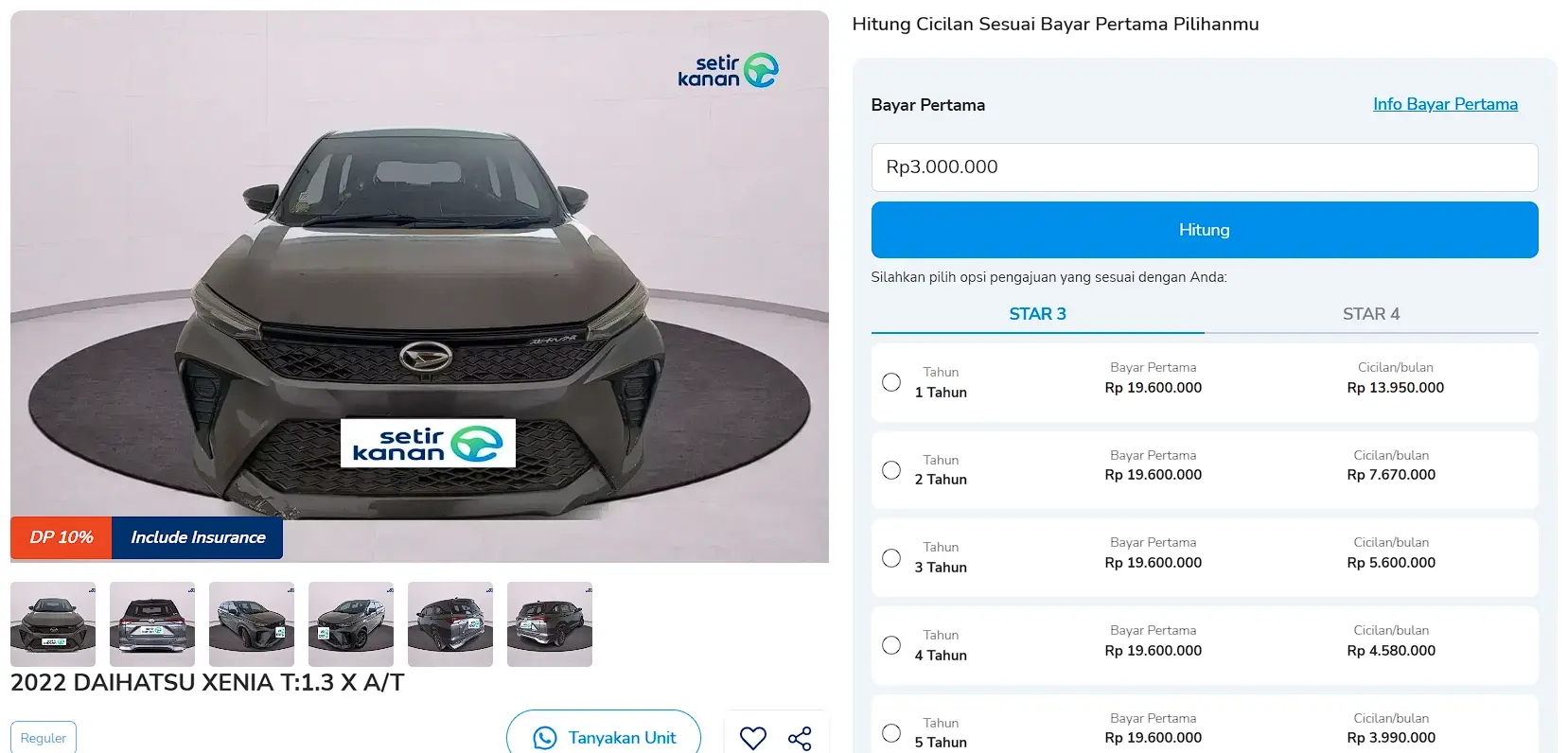Viewport: 1568px width, 753px height.
Task: Pick the 5 Tahun radio option
Action: tap(891, 733)
